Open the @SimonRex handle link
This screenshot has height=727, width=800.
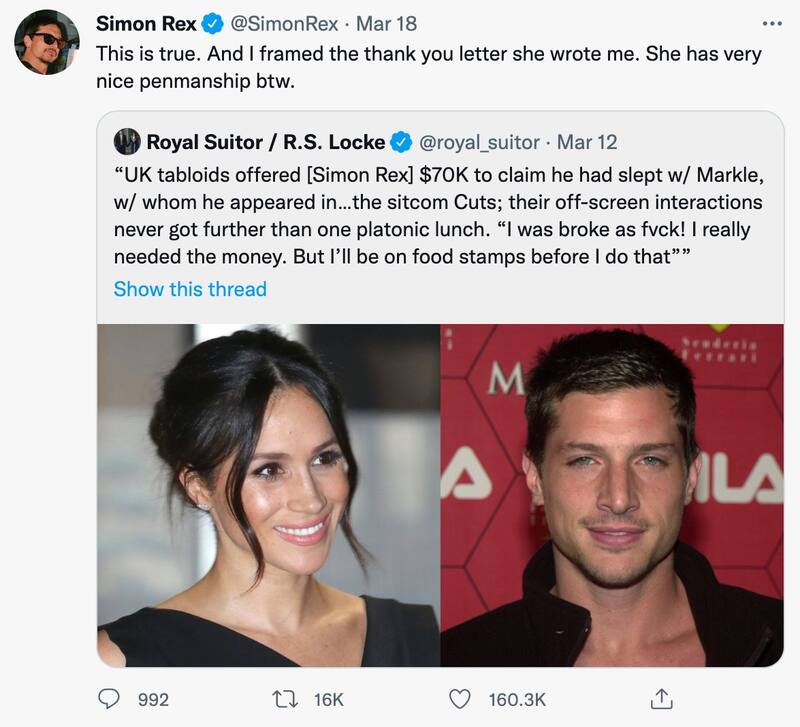point(284,23)
